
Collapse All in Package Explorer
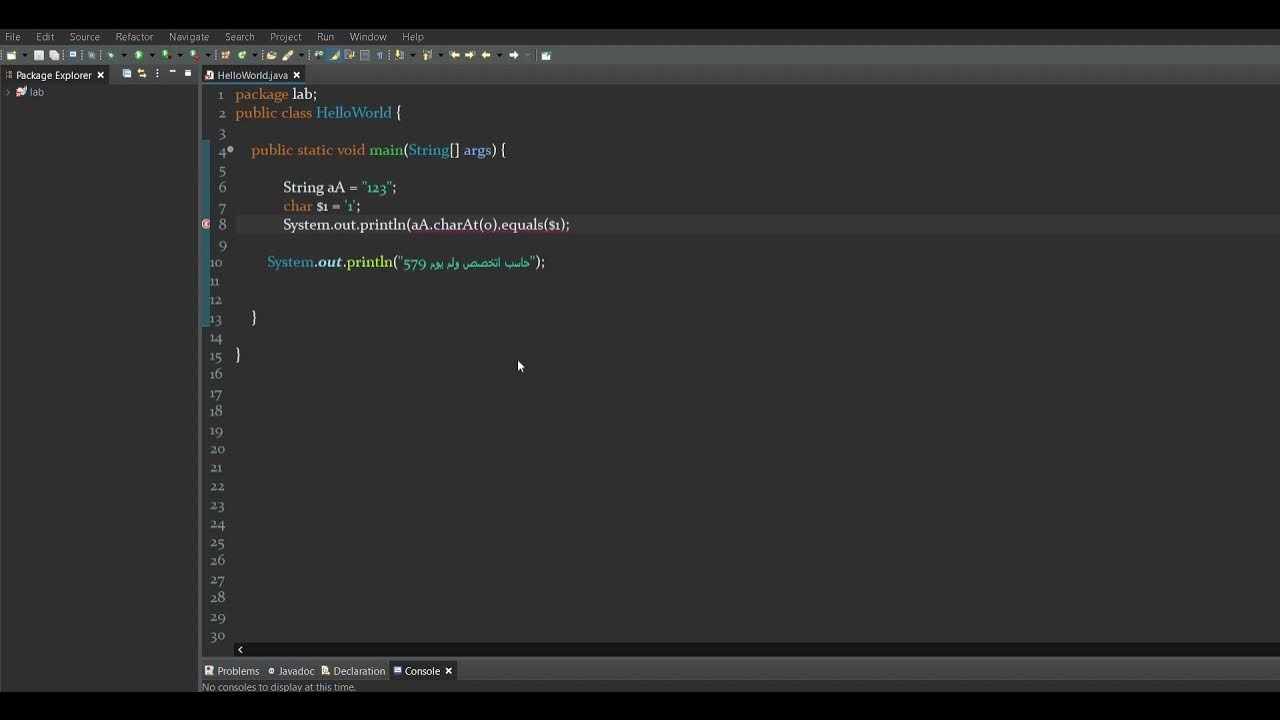tap(127, 73)
